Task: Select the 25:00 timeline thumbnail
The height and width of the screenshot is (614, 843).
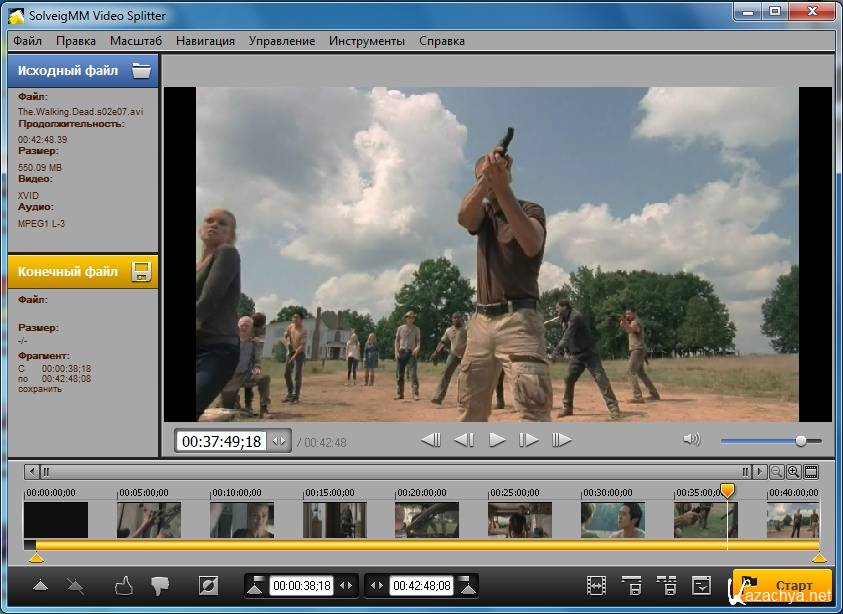Action: click(519, 520)
